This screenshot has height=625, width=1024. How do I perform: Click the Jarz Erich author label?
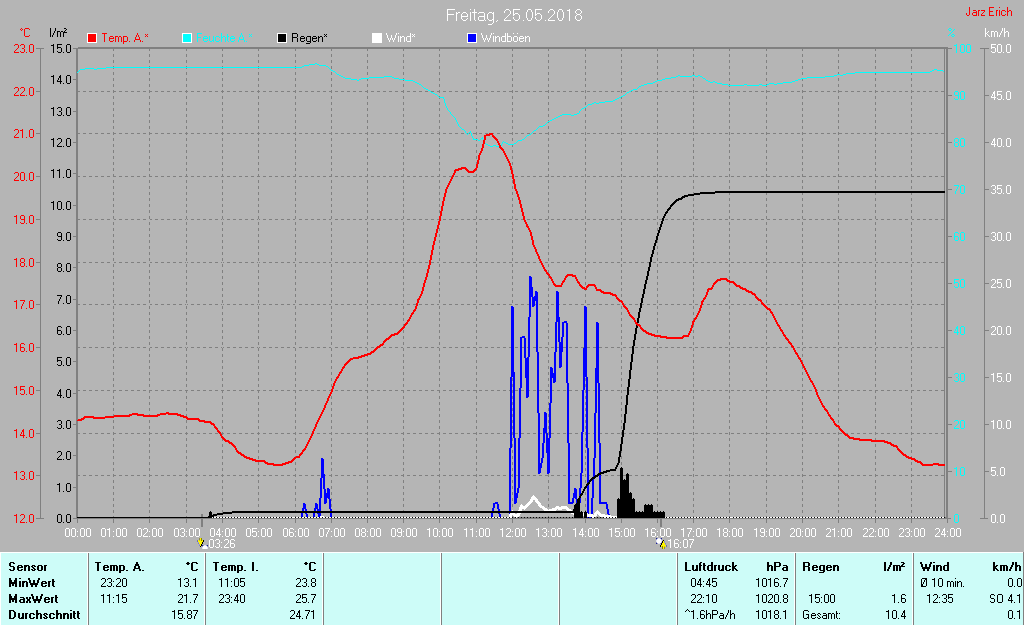tap(988, 13)
